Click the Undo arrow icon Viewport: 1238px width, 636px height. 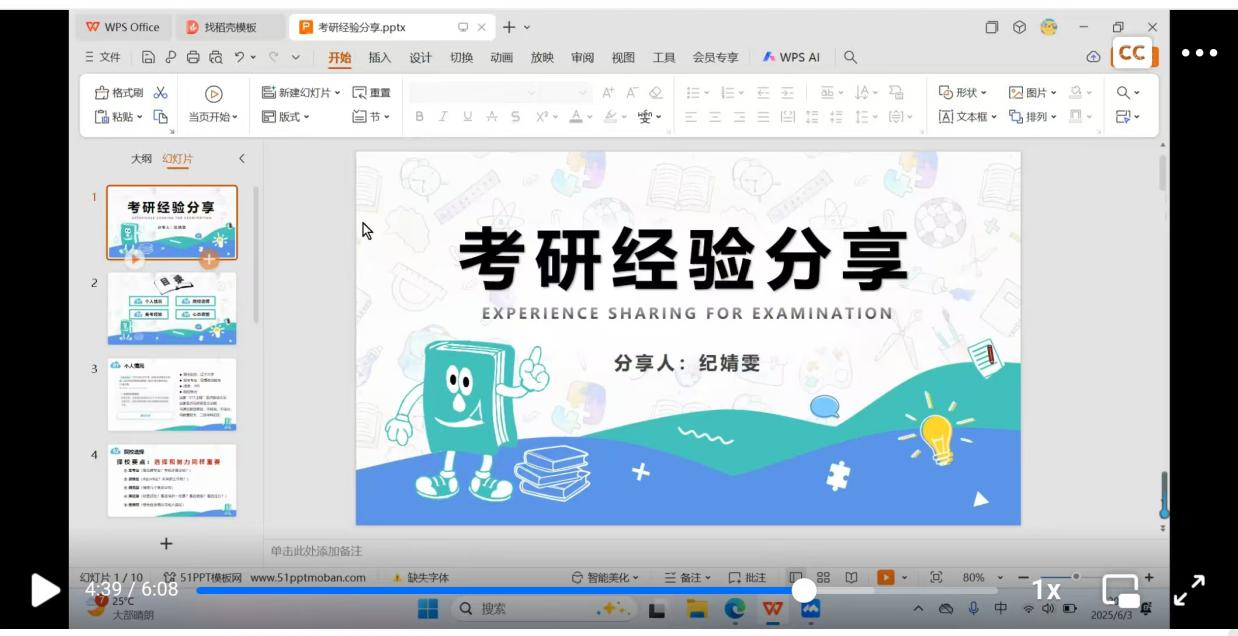239,58
